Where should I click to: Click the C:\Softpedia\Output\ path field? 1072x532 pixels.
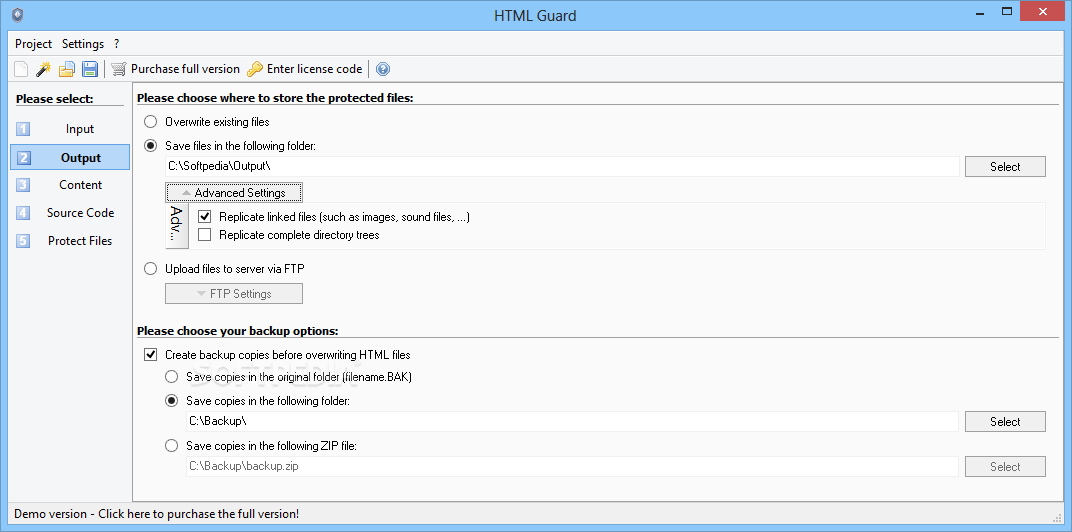coord(562,166)
